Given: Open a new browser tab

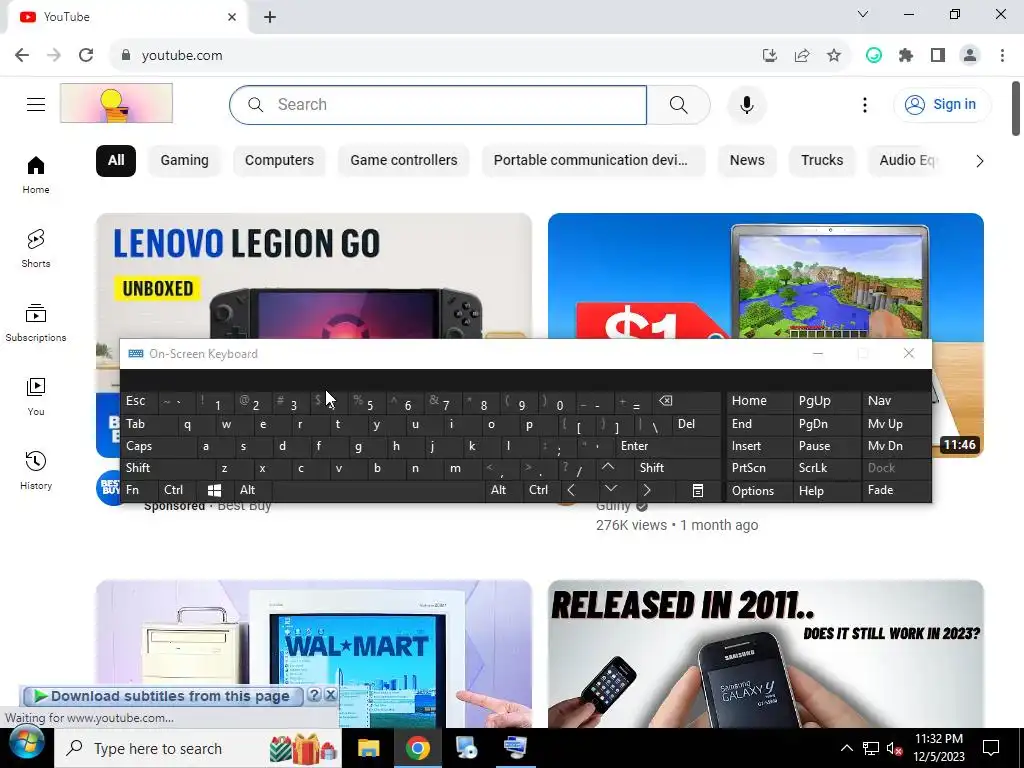Looking at the screenshot, I should 270,17.
